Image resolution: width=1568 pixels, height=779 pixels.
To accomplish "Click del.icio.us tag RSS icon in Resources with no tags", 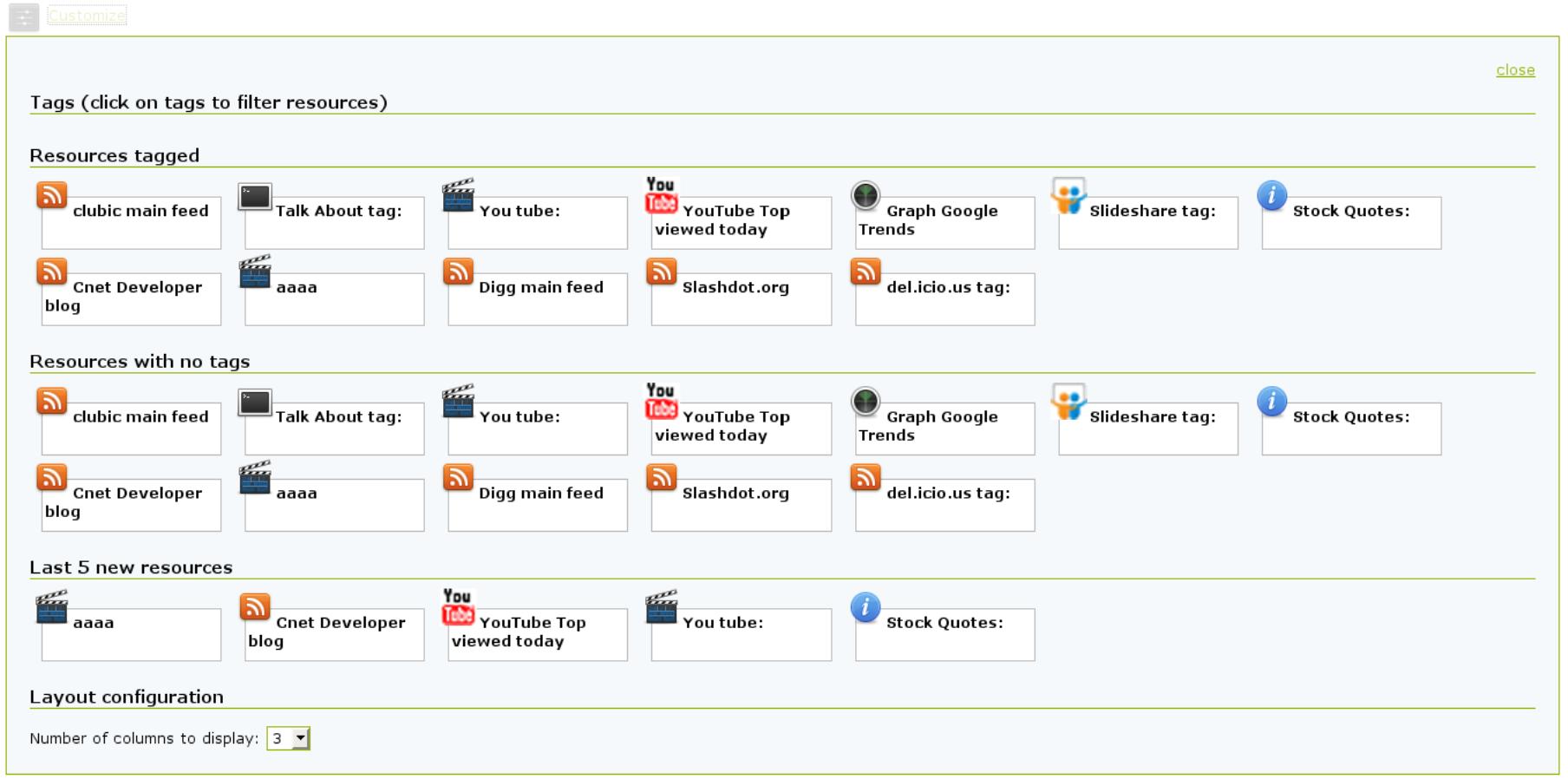I will point(866,478).
